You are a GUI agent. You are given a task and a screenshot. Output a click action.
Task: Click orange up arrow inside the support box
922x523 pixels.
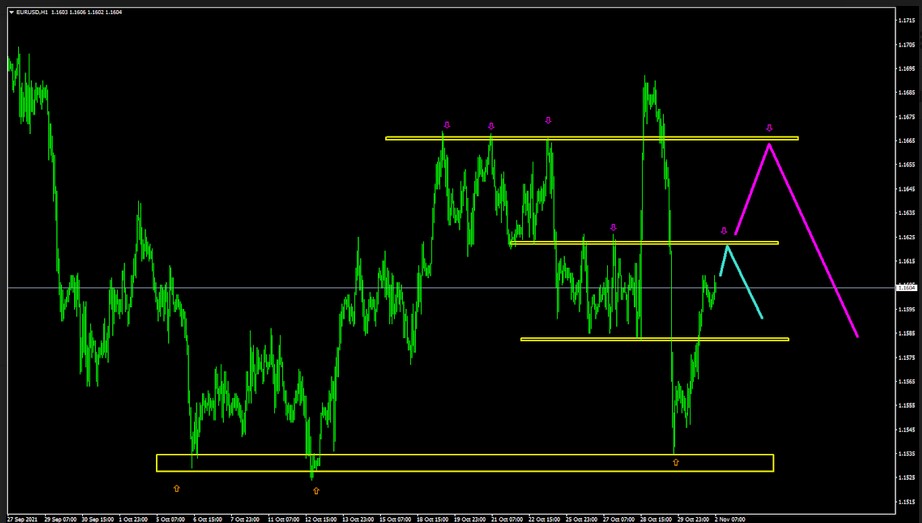tap(676, 462)
